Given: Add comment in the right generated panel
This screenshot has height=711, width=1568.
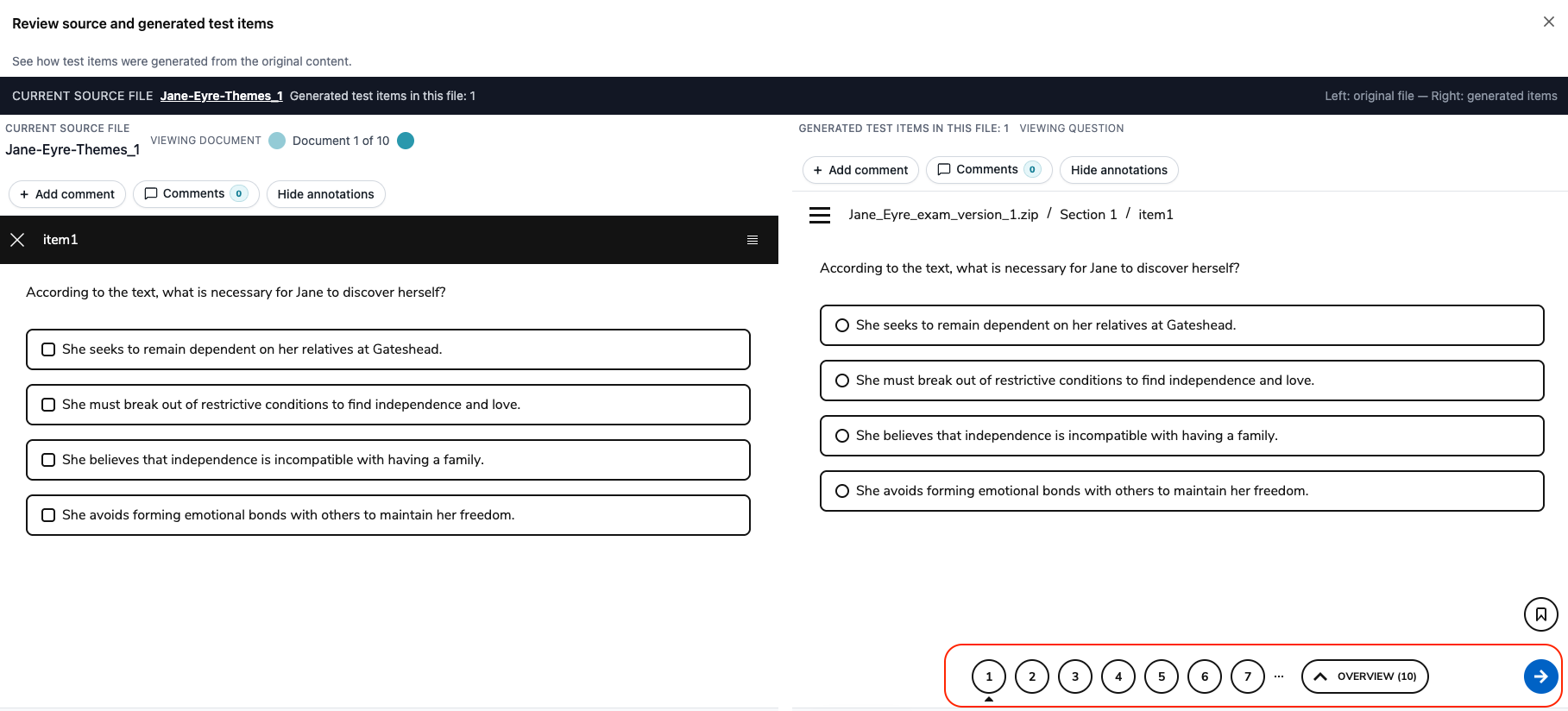Looking at the screenshot, I should (x=860, y=170).
